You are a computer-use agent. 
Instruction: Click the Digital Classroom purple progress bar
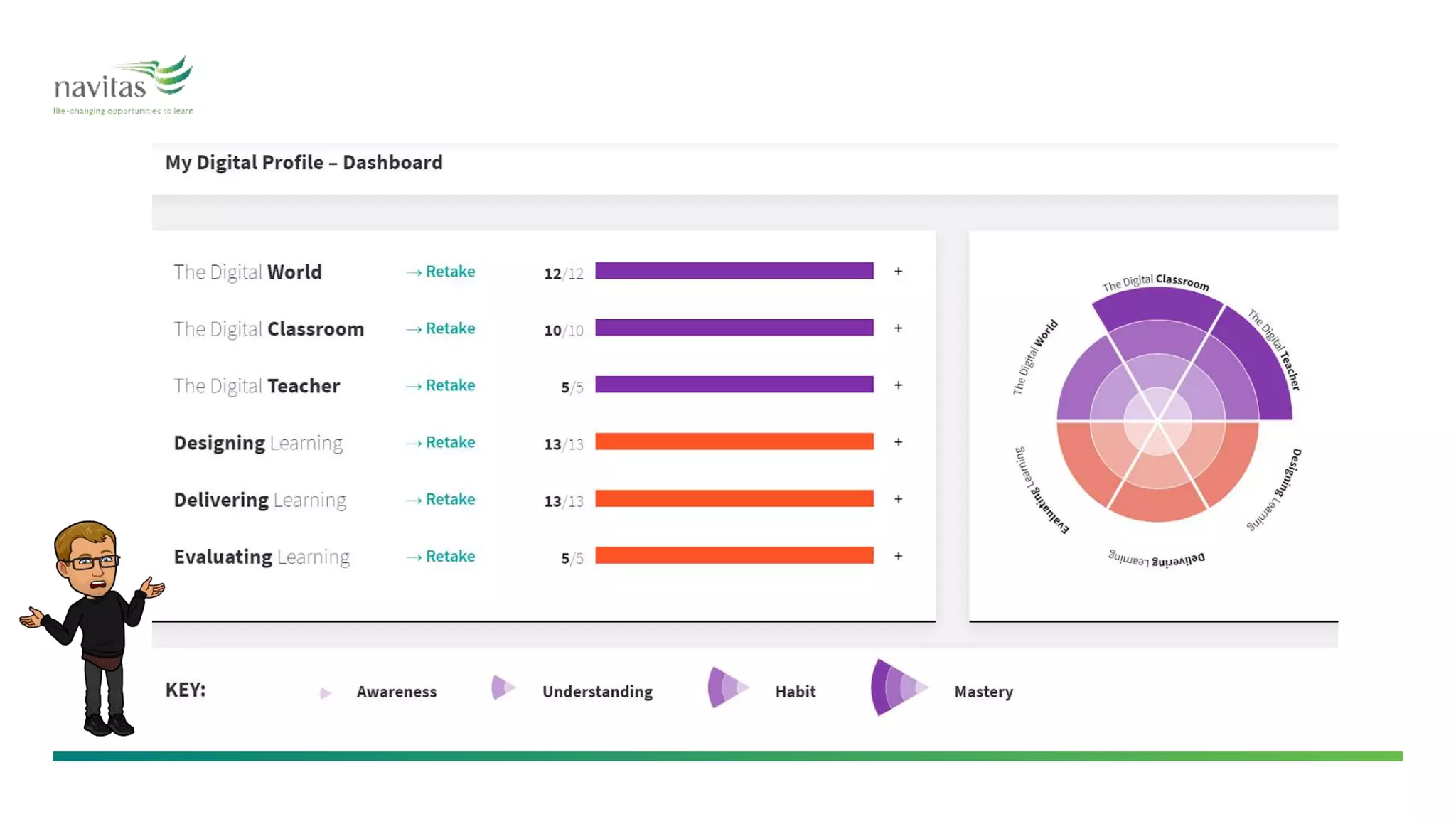point(734,328)
